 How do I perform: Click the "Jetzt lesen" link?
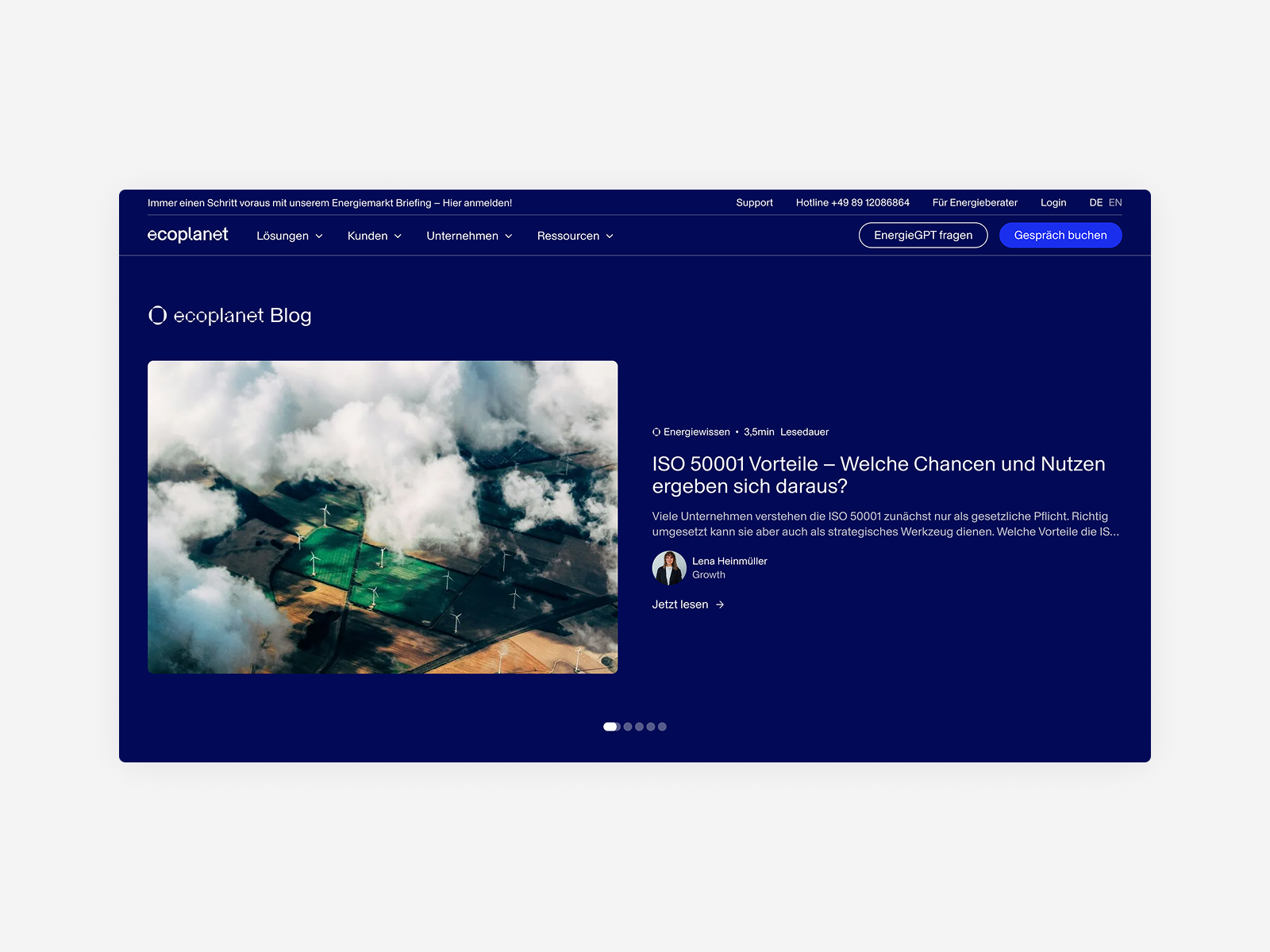(679, 605)
